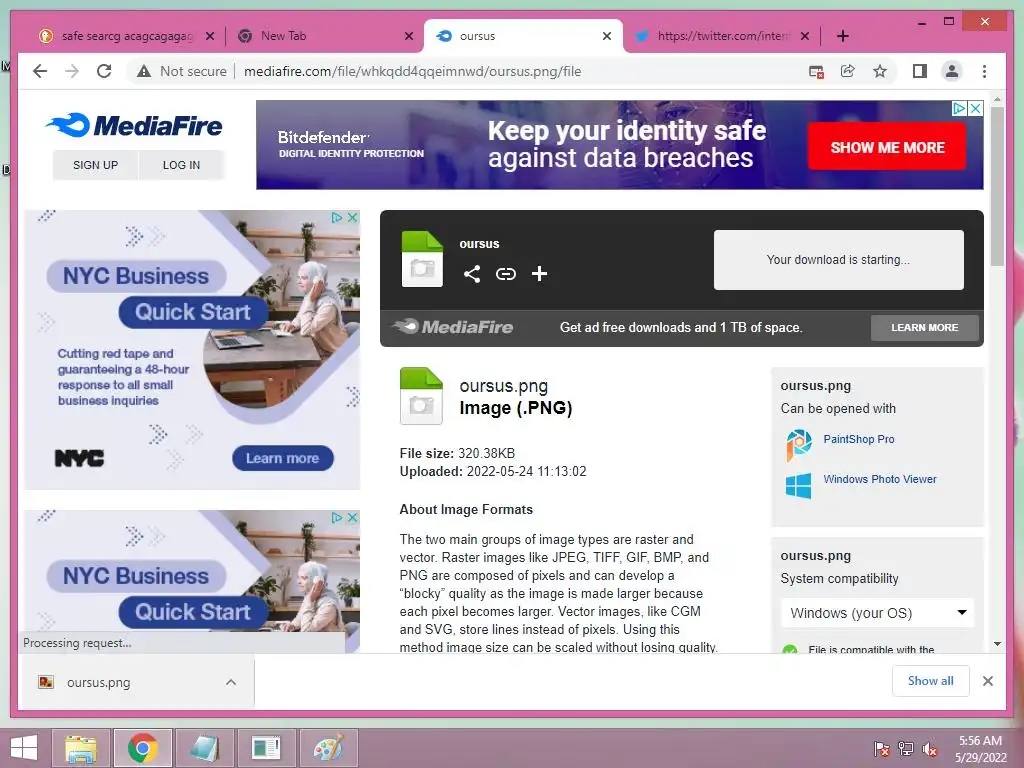
Task: Click the page vertical scrollbar thumb
Action: (x=997, y=186)
